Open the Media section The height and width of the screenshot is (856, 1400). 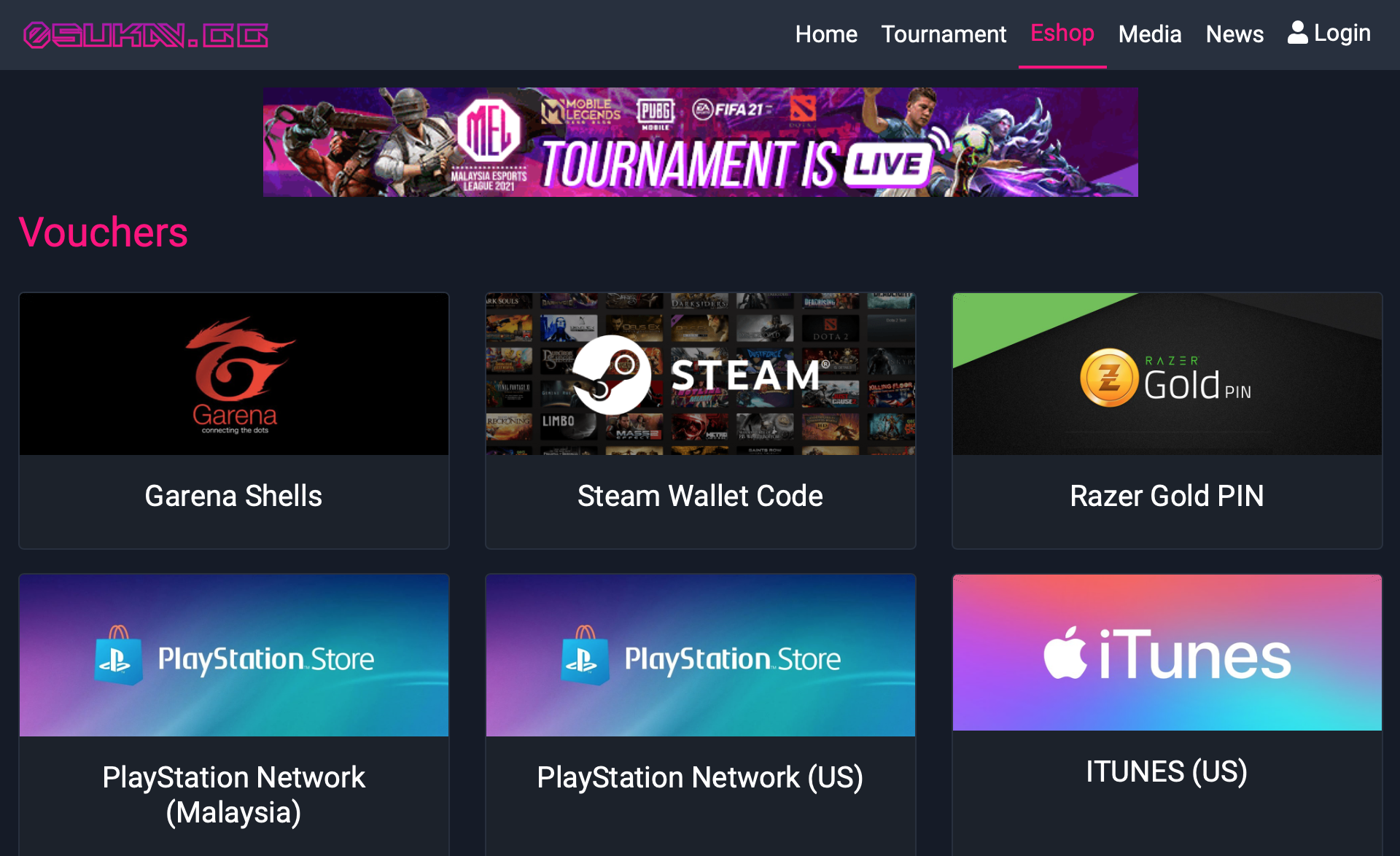point(1150,34)
